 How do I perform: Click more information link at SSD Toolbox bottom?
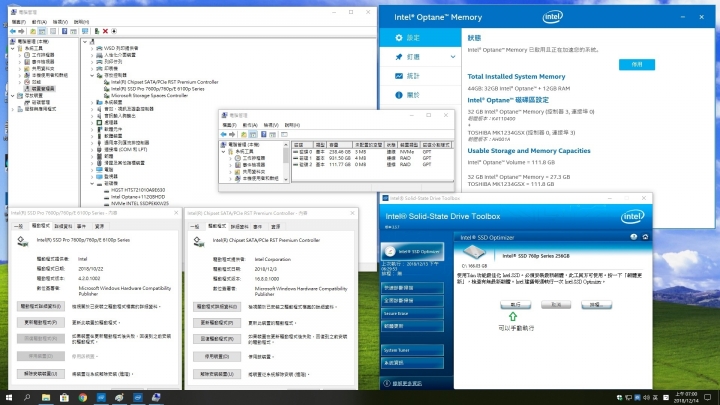(407, 383)
